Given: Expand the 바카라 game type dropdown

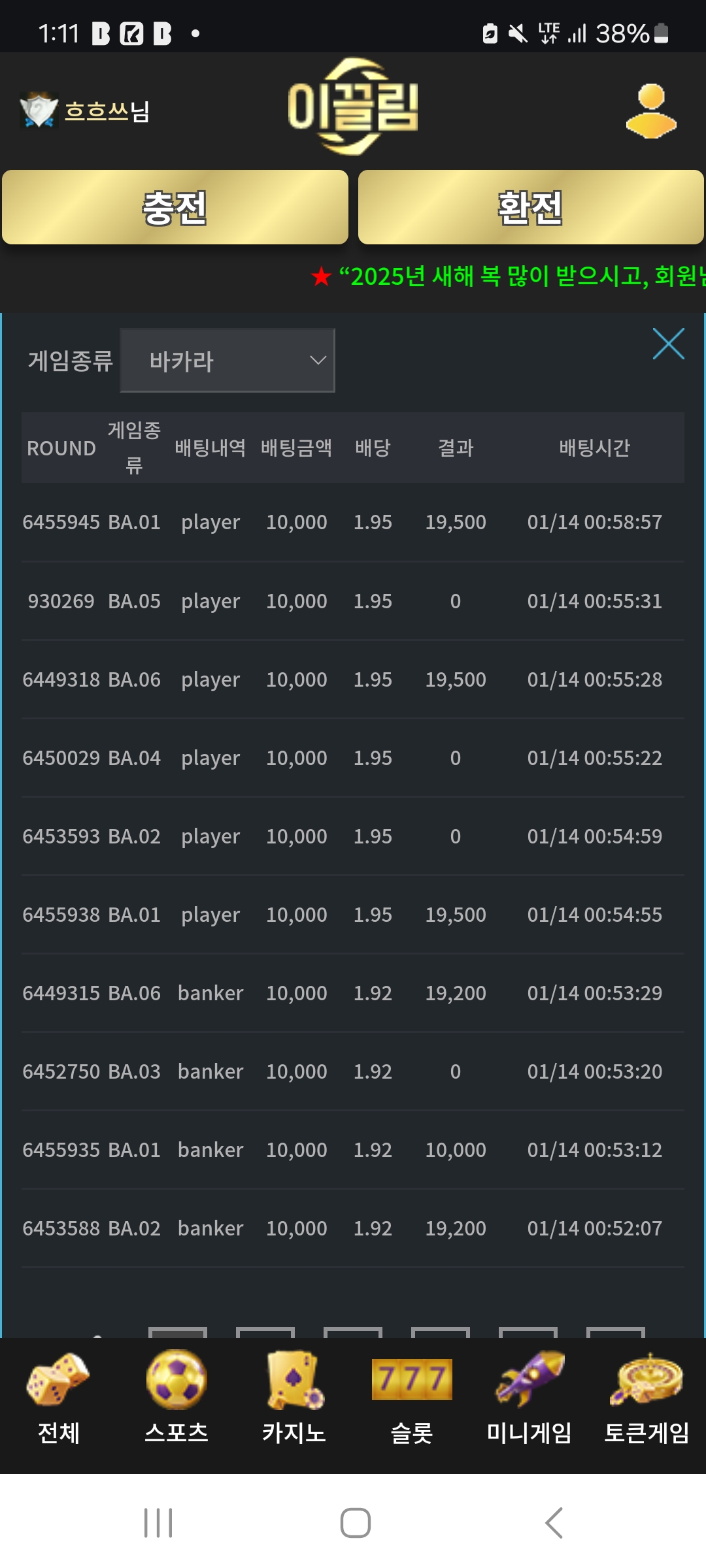Looking at the screenshot, I should [227, 361].
